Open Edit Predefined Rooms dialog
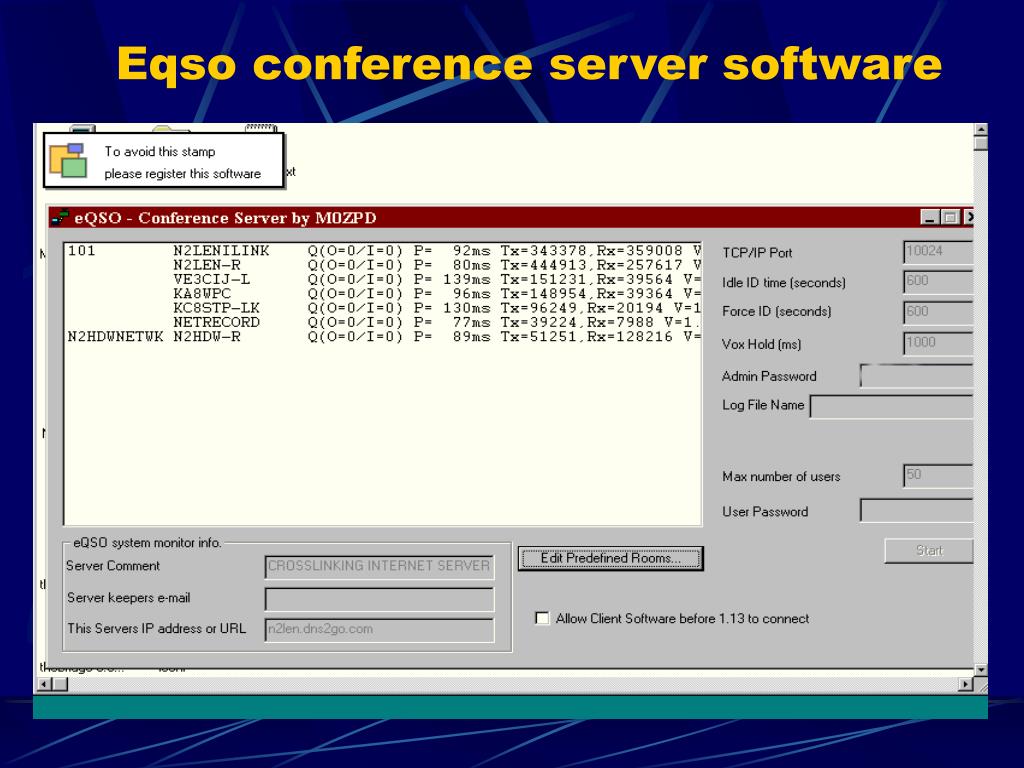This screenshot has width=1024, height=768. click(611, 558)
